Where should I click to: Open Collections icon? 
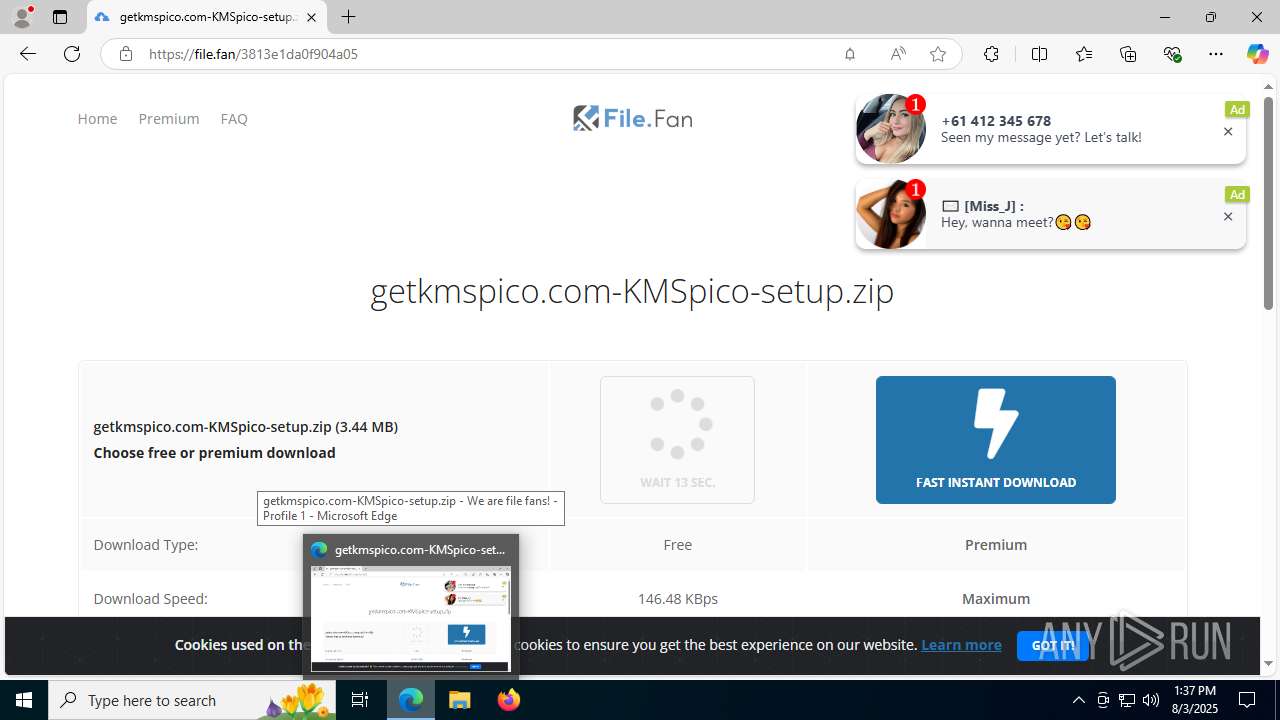tap(1128, 54)
